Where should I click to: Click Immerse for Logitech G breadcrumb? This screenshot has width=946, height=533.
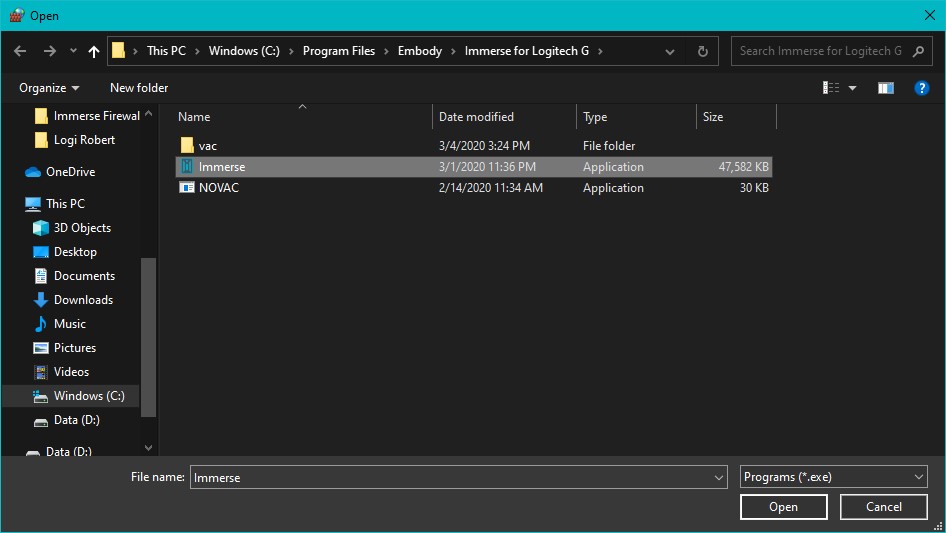click(527, 51)
